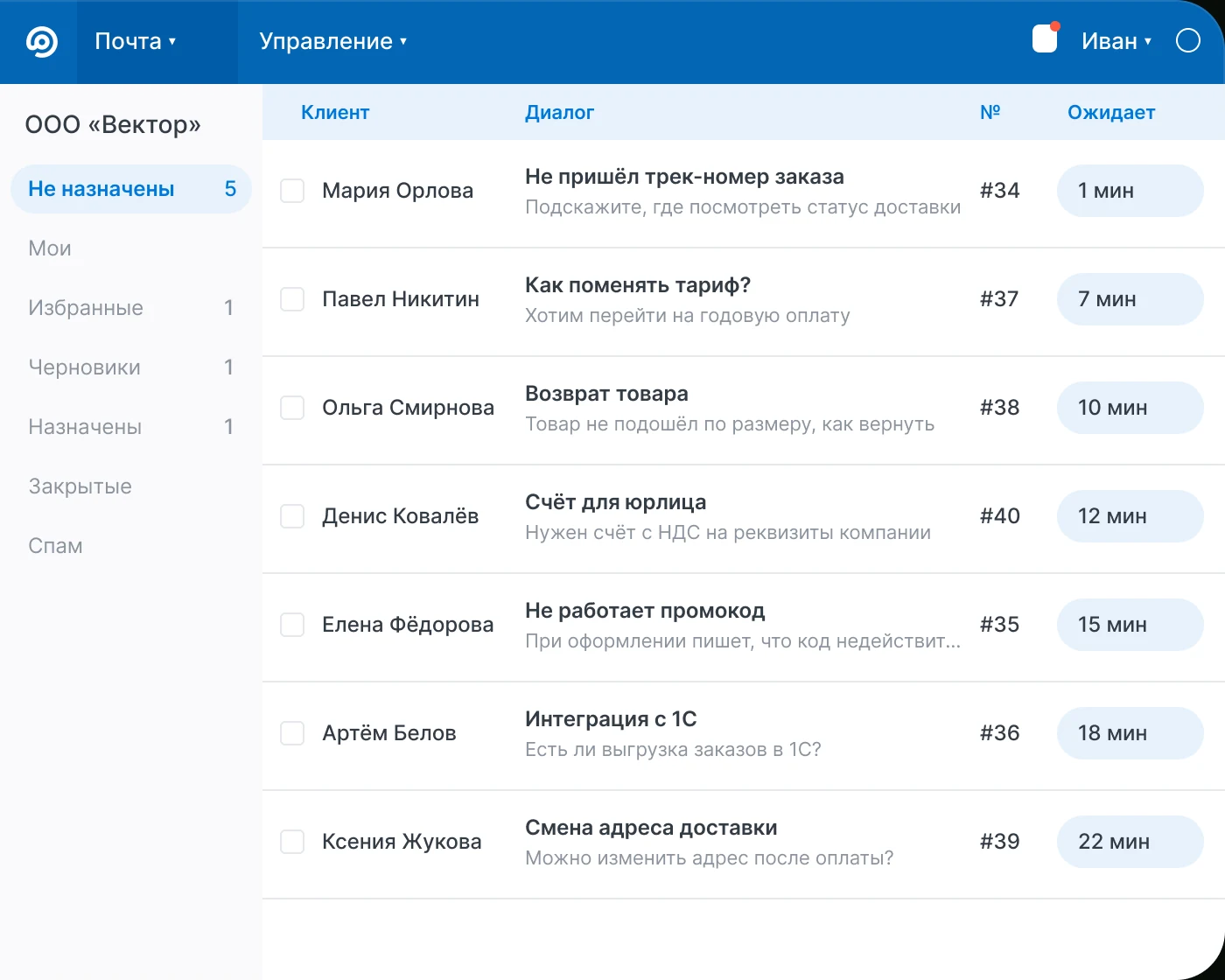
Task: Click client name Елена Фёдорова
Action: click(x=408, y=625)
